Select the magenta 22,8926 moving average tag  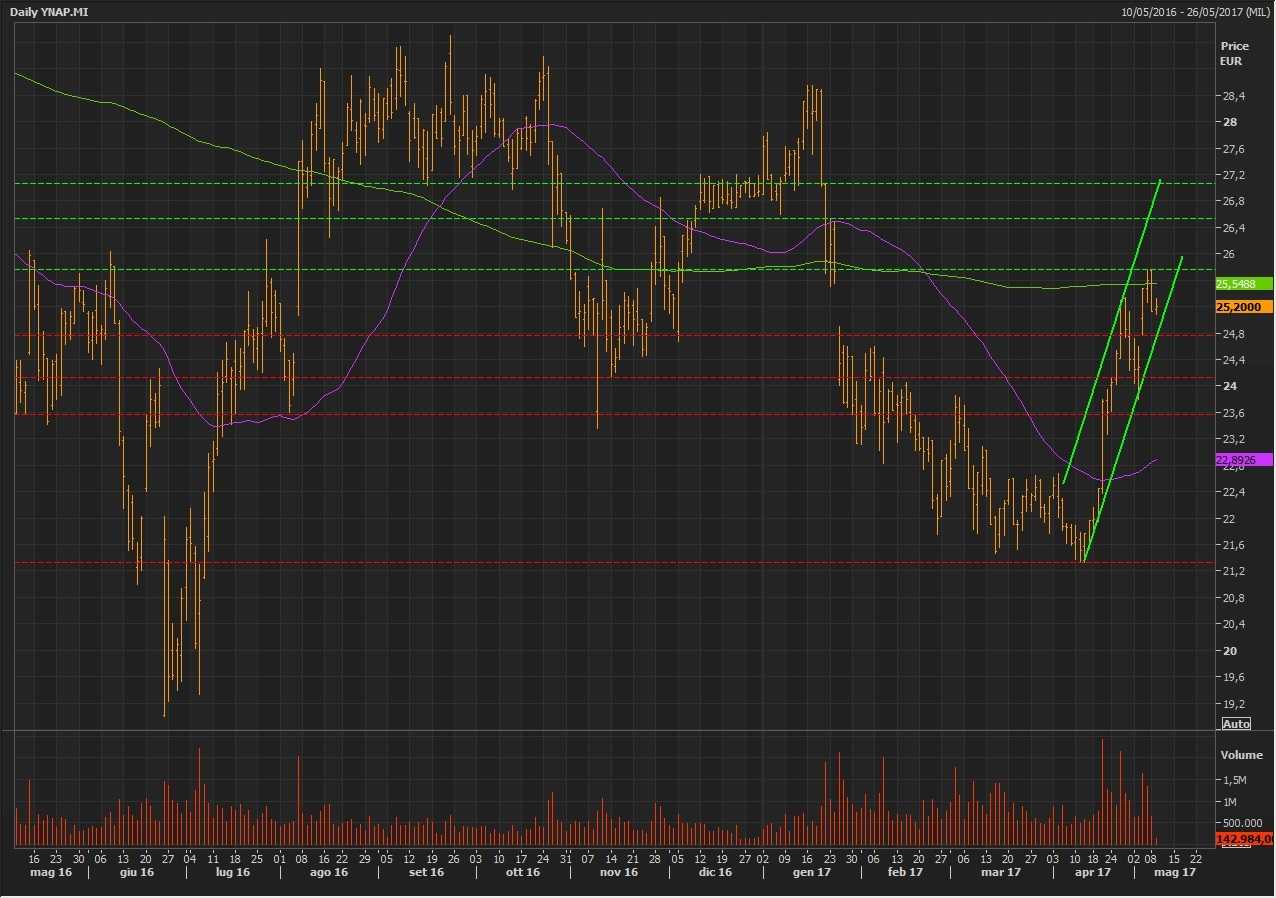point(1243,460)
